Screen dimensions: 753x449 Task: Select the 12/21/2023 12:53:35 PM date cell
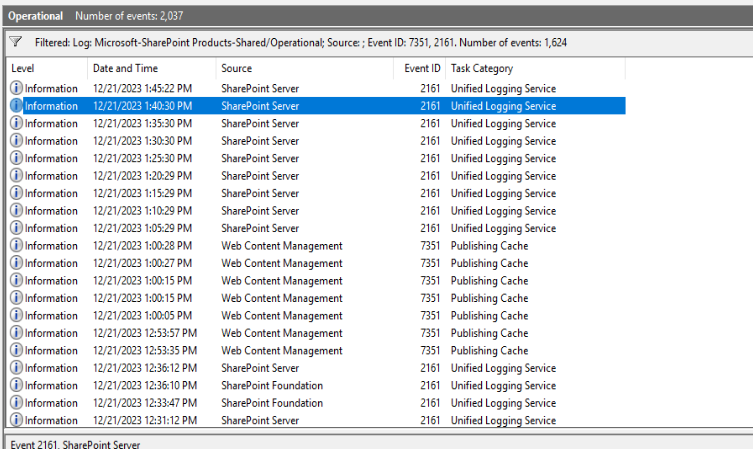(145, 350)
